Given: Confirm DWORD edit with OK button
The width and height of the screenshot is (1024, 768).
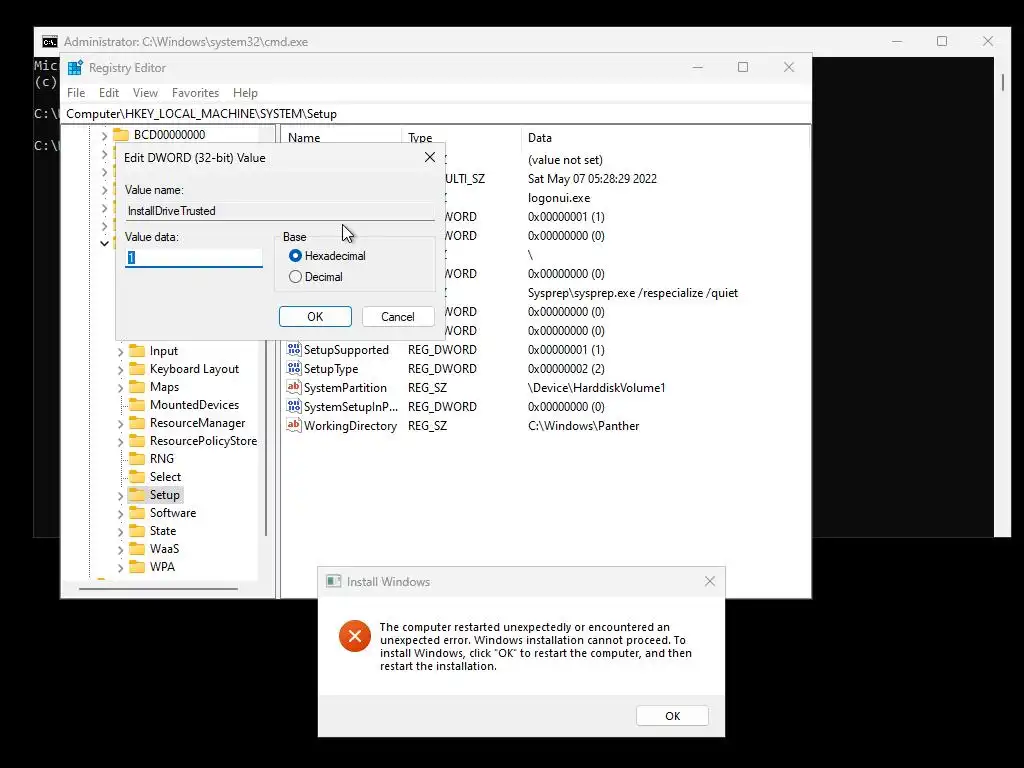Looking at the screenshot, I should tap(315, 317).
